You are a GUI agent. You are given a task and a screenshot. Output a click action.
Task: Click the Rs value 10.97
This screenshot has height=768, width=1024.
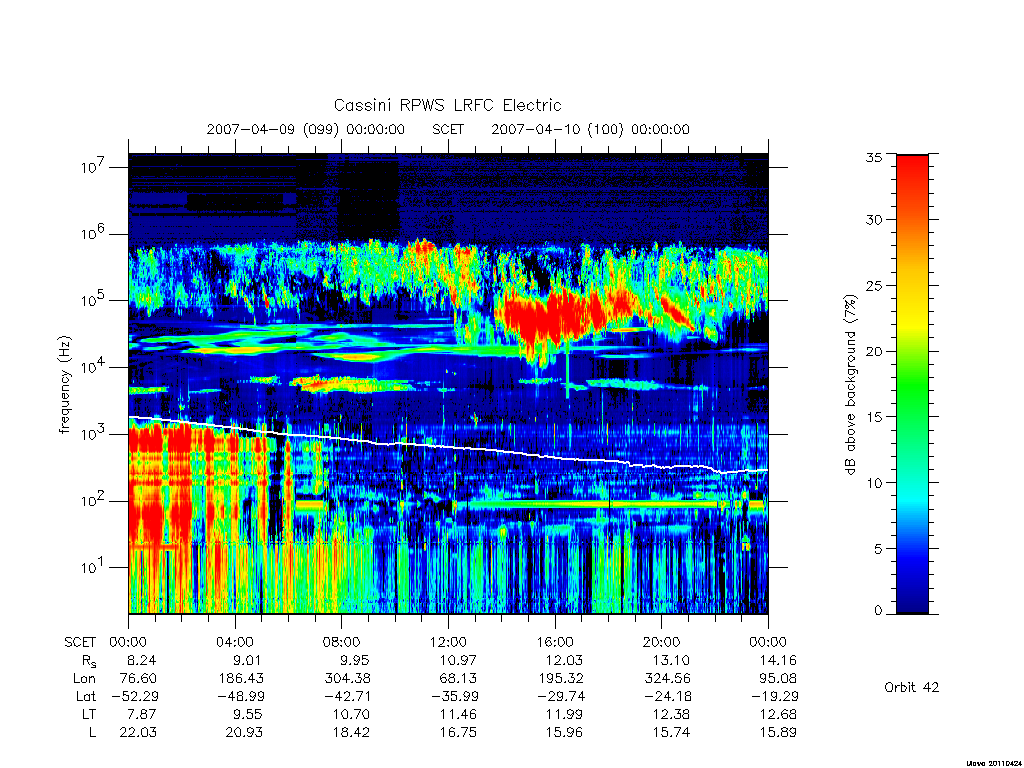tap(458, 660)
